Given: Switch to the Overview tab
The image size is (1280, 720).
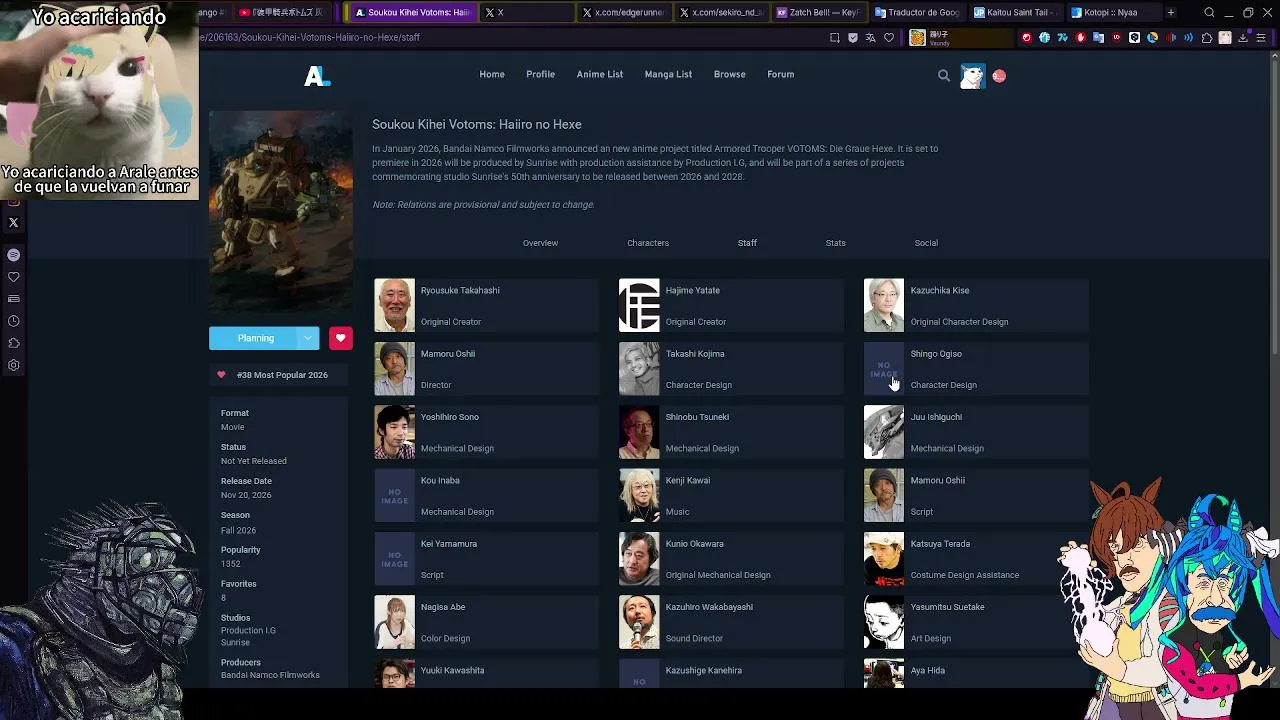Looking at the screenshot, I should pyautogui.click(x=540, y=243).
